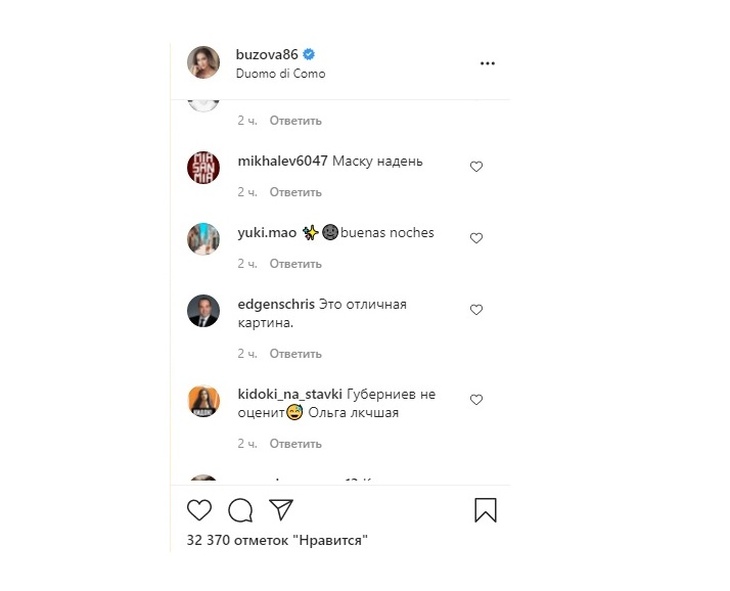This screenshot has width=730, height=591.
Task: Reply to mikhalev6047's comment
Action: click(295, 192)
